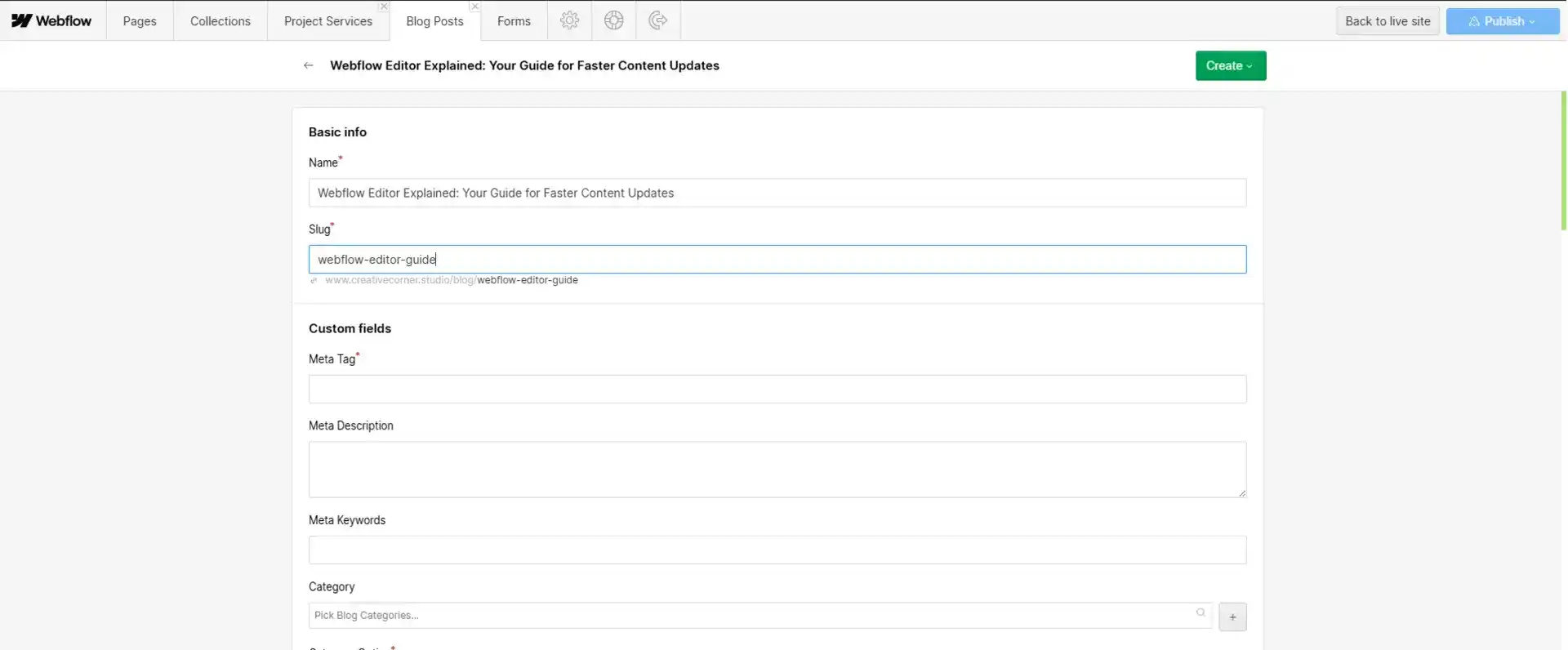
Task: Open the Pages tab
Action: coord(140,20)
